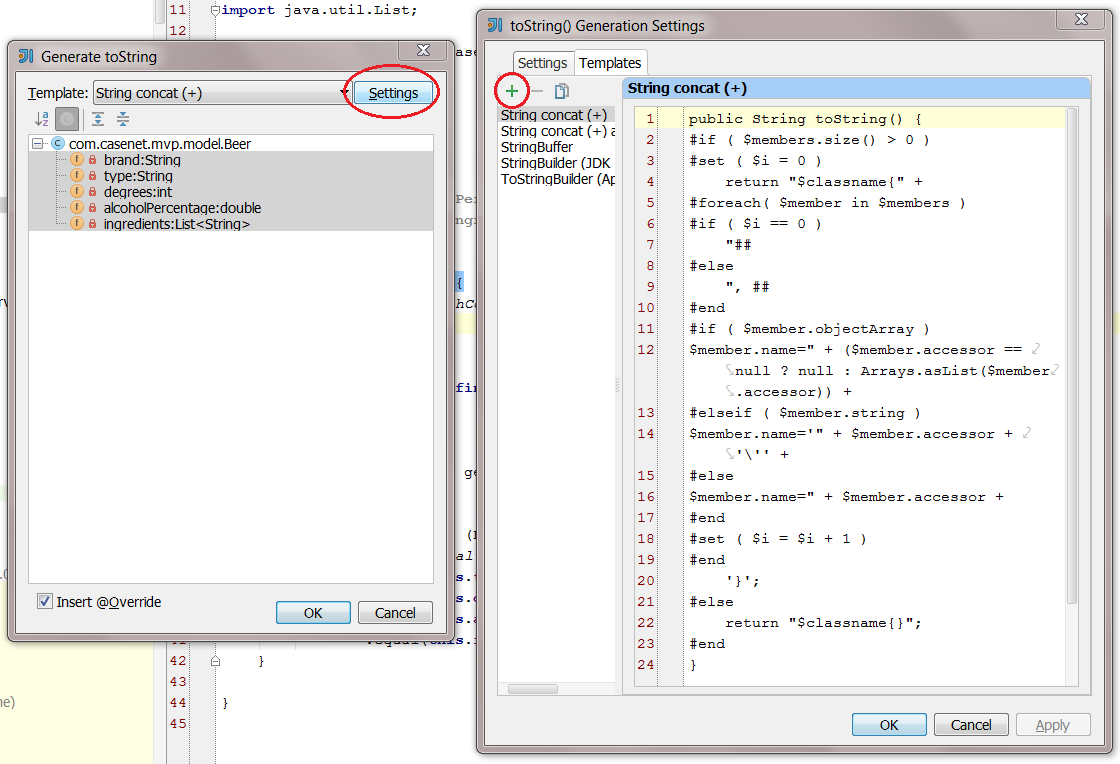Click the Collapse All tree icon
1120x764 pixels.
(123, 119)
